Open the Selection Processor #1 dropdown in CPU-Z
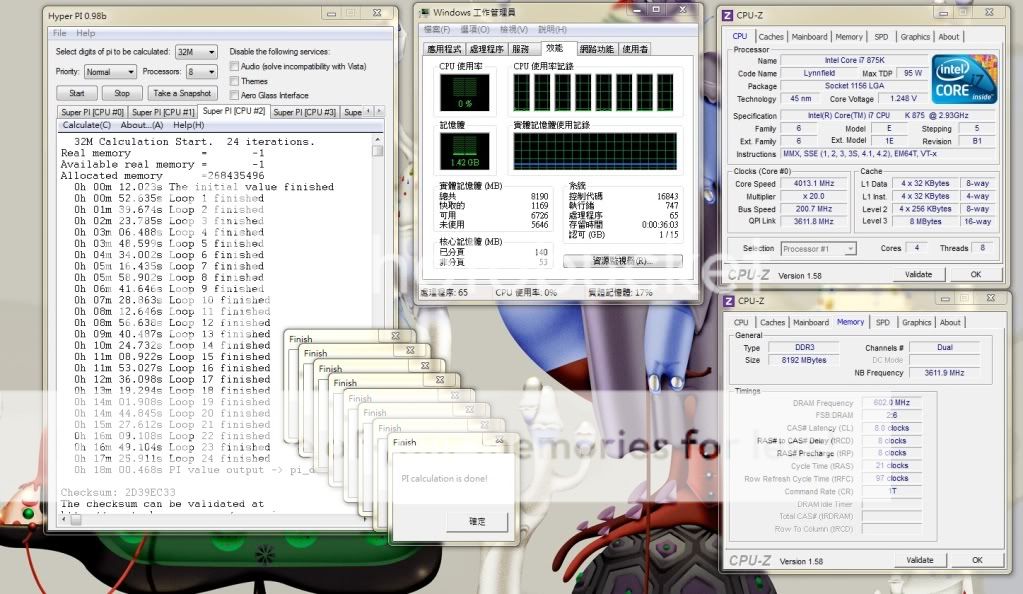1023x594 pixels. point(818,249)
